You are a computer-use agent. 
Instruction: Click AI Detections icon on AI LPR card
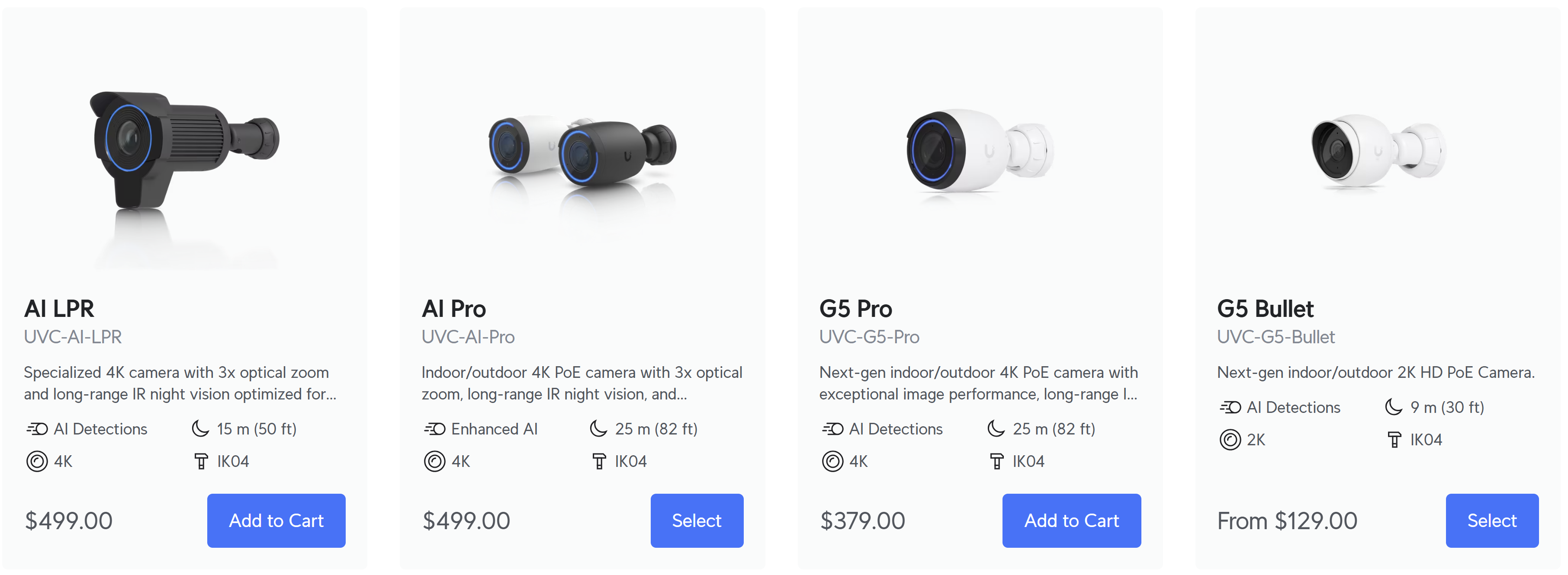pos(37,429)
